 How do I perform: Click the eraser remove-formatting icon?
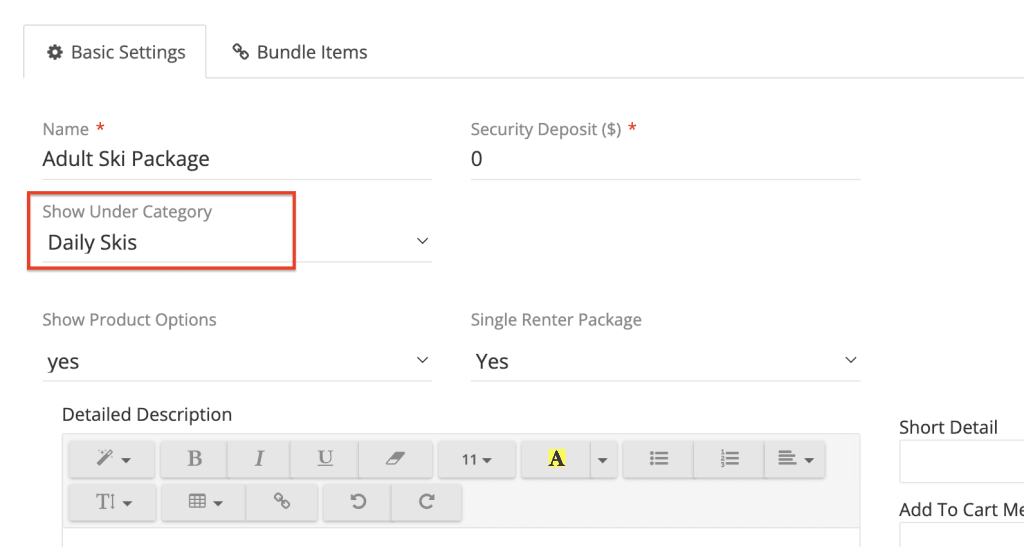[x=395, y=459]
